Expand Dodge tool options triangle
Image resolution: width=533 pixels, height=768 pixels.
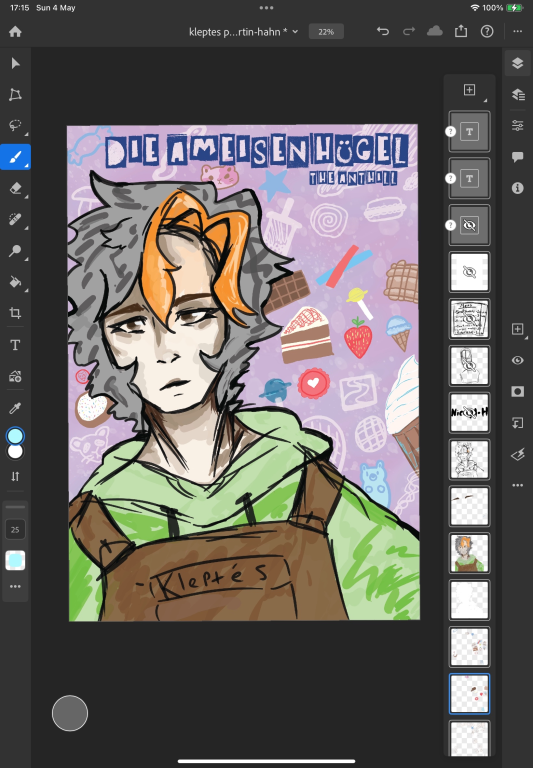point(26,259)
